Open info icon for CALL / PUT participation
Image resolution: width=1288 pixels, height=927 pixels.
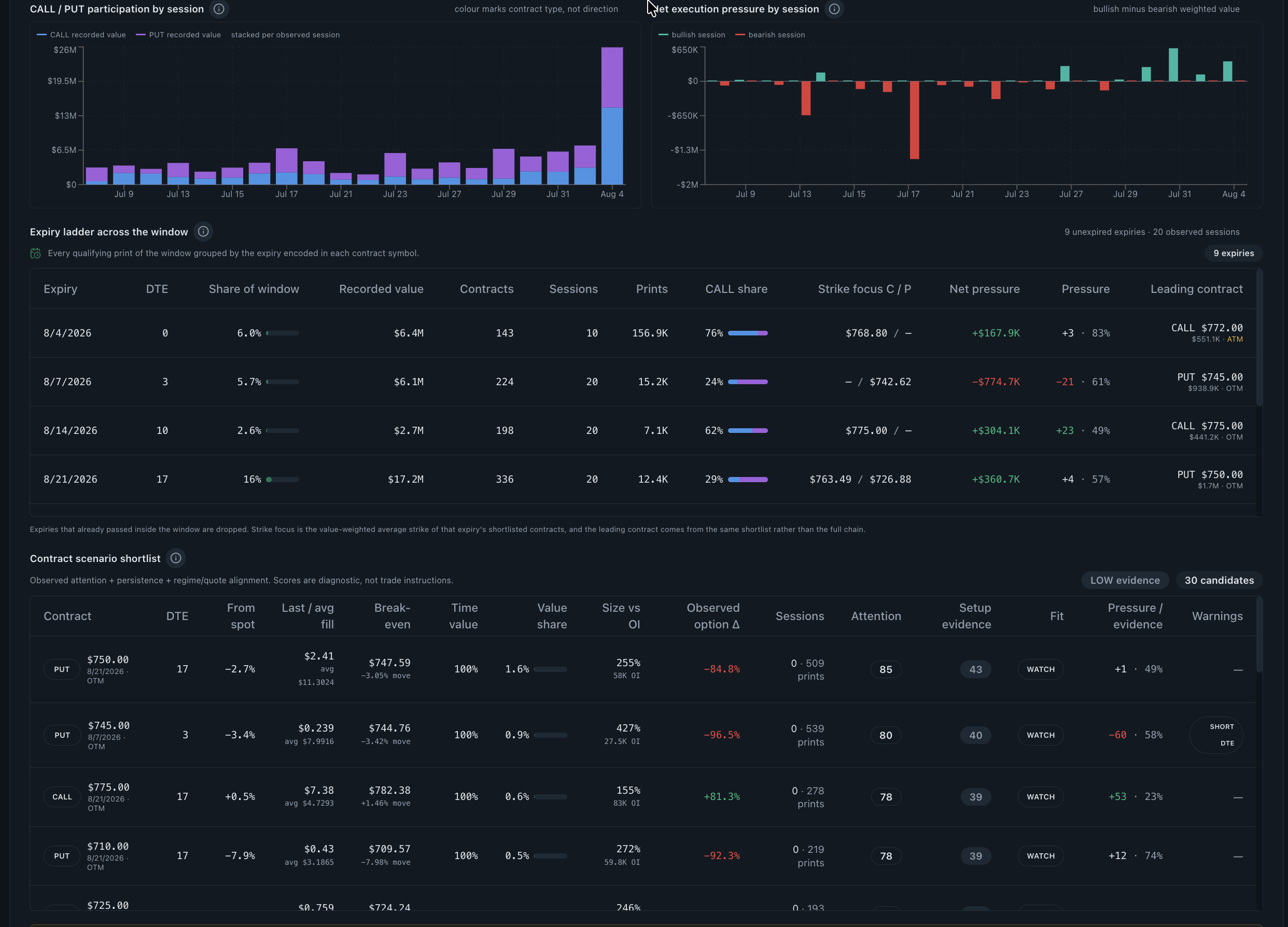coord(219,9)
